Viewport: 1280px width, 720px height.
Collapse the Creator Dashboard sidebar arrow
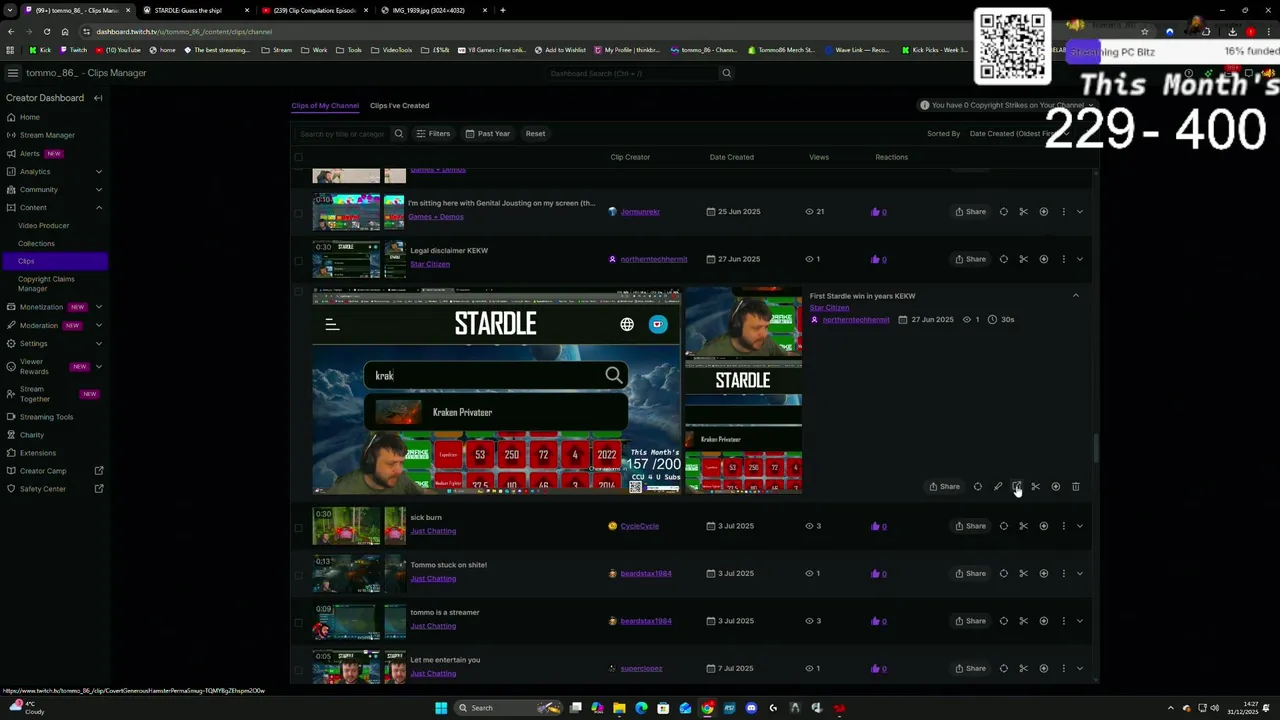tap(98, 98)
